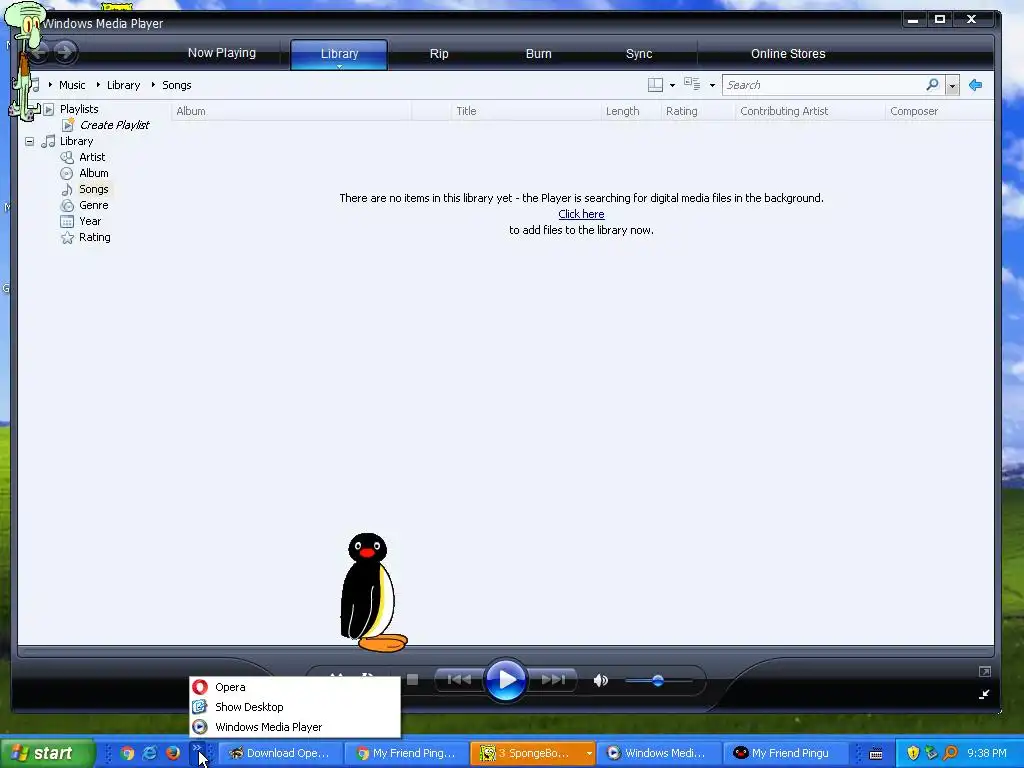
Task: Switch to compact mode via corner arrow
Action: point(984,694)
